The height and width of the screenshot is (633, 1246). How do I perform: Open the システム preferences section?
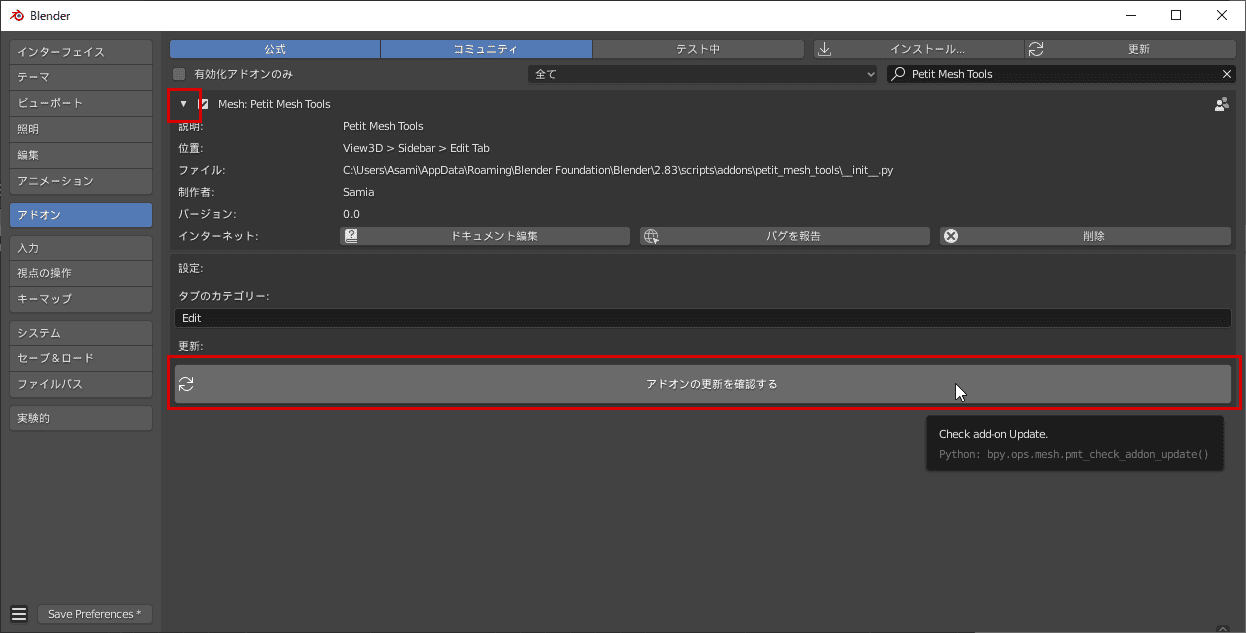(x=81, y=333)
